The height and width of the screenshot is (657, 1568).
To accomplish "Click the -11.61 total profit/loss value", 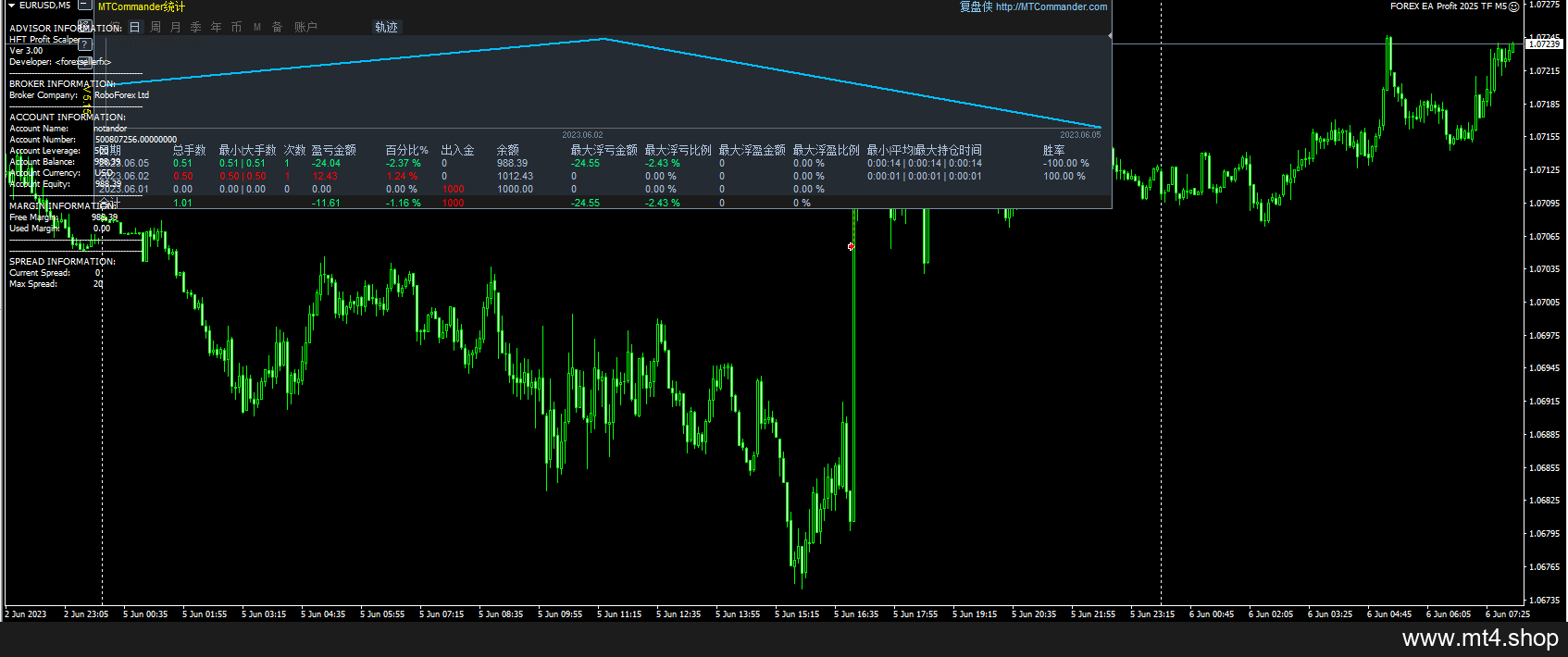I will [326, 203].
